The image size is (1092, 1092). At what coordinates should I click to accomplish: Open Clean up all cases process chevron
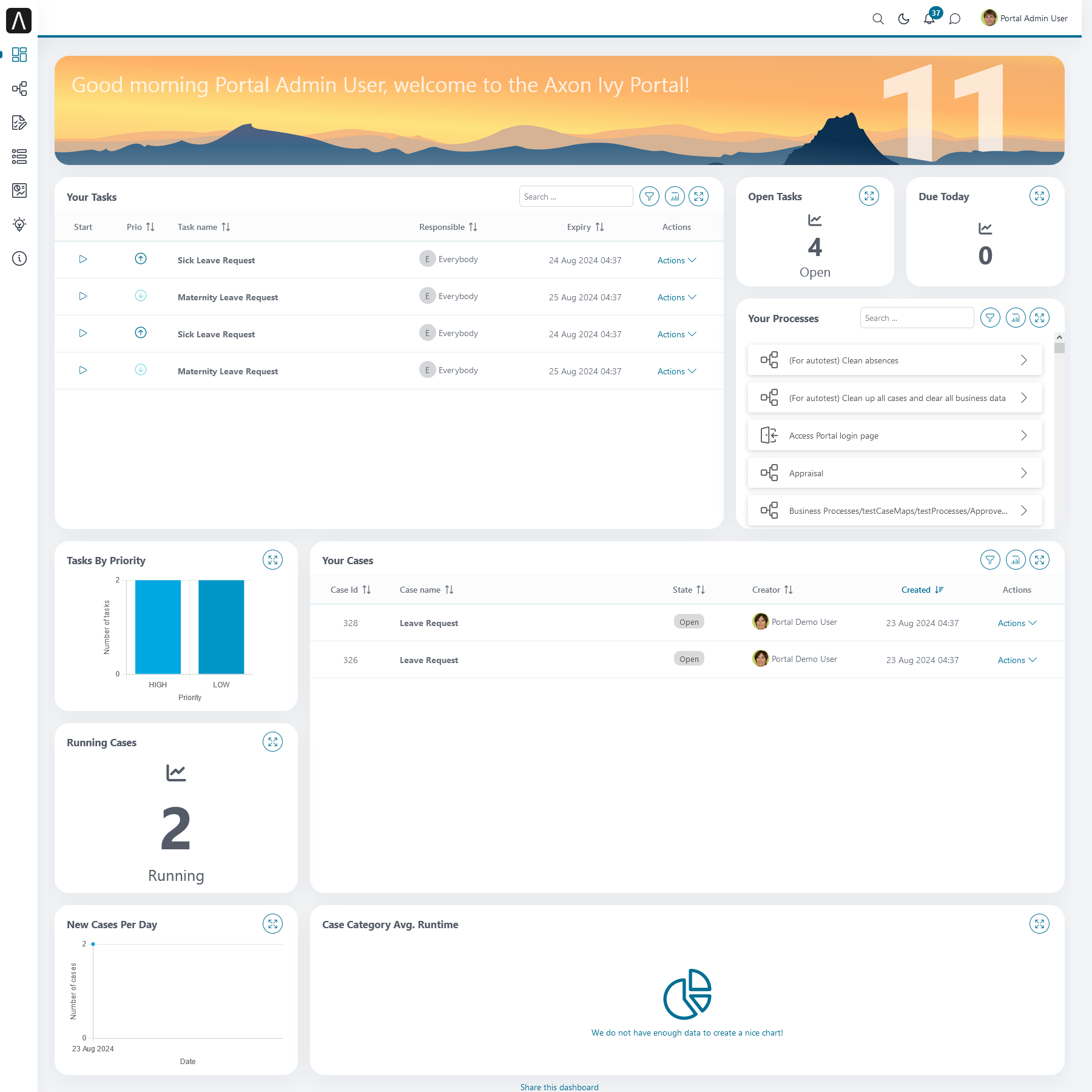[x=1024, y=398]
